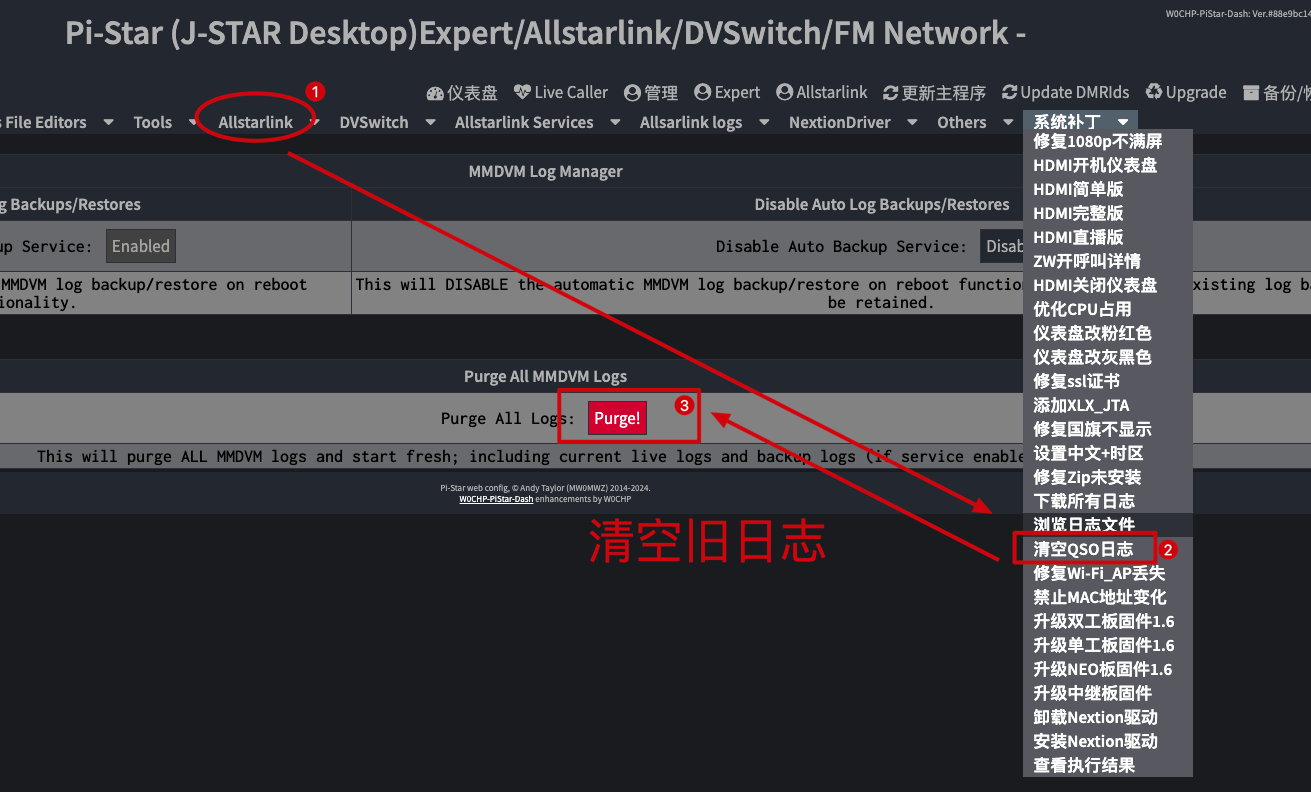Select 查看执行结果 menu entry
Image resolution: width=1311 pixels, height=792 pixels.
tap(1084, 765)
